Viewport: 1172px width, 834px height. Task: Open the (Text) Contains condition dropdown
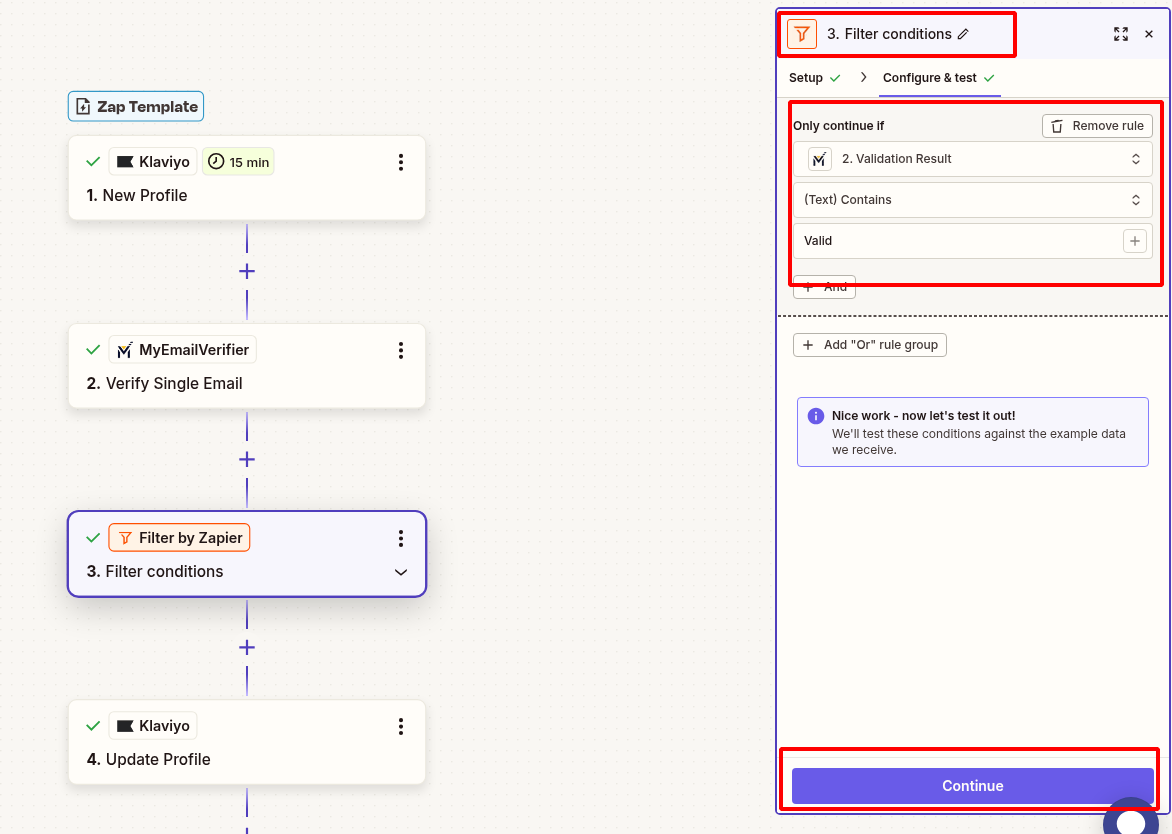972,200
